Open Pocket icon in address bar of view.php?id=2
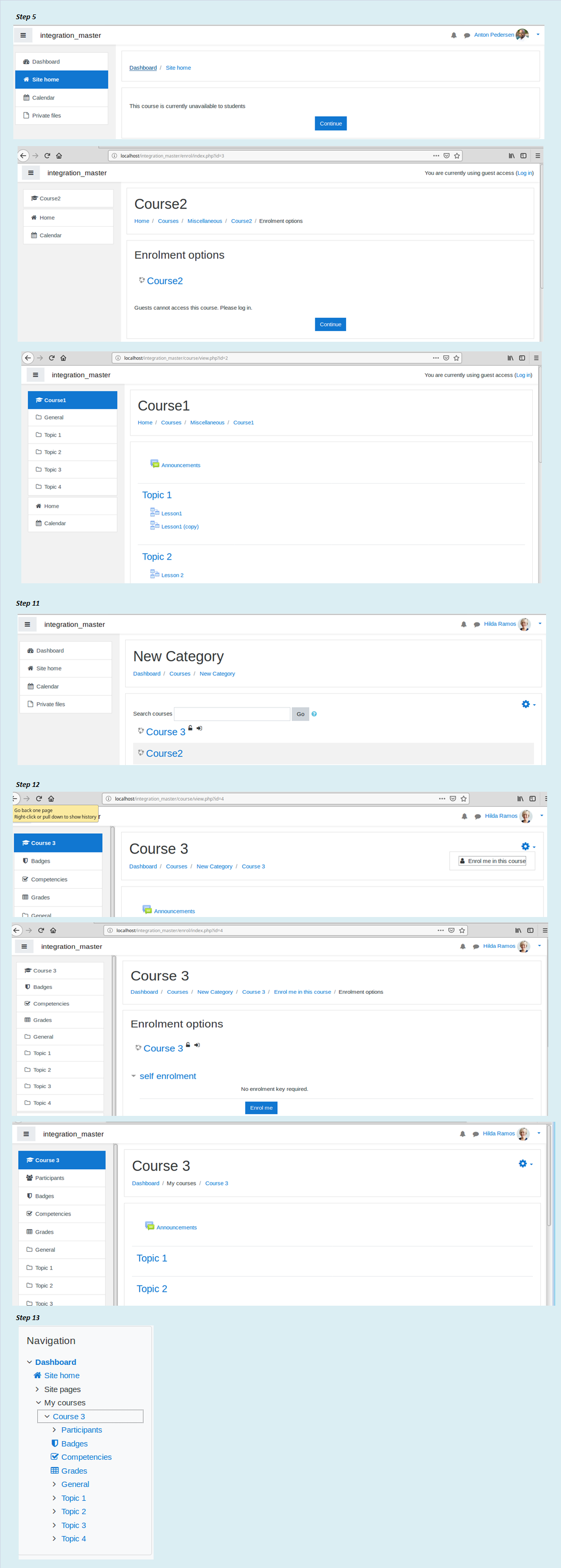The width and height of the screenshot is (561, 1568). coord(446,358)
